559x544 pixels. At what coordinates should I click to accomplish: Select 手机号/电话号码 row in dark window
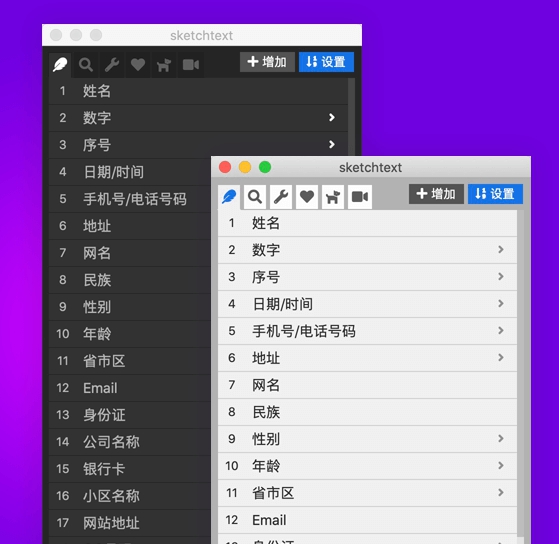(x=130, y=199)
